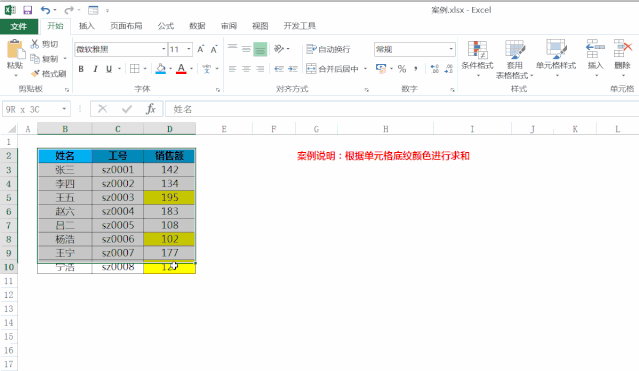Select yellow-filled cell with value 195
This screenshot has width=639, height=371.
pyautogui.click(x=170, y=198)
